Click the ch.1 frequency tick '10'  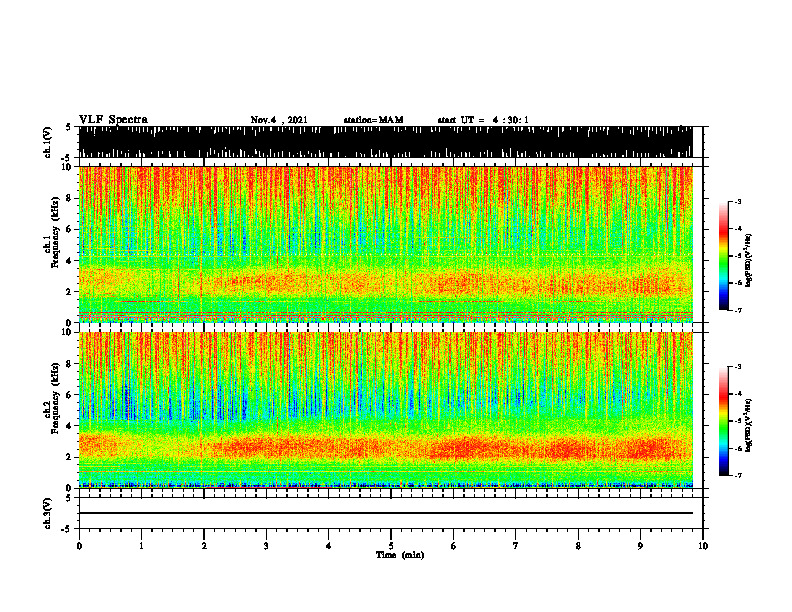(x=69, y=167)
